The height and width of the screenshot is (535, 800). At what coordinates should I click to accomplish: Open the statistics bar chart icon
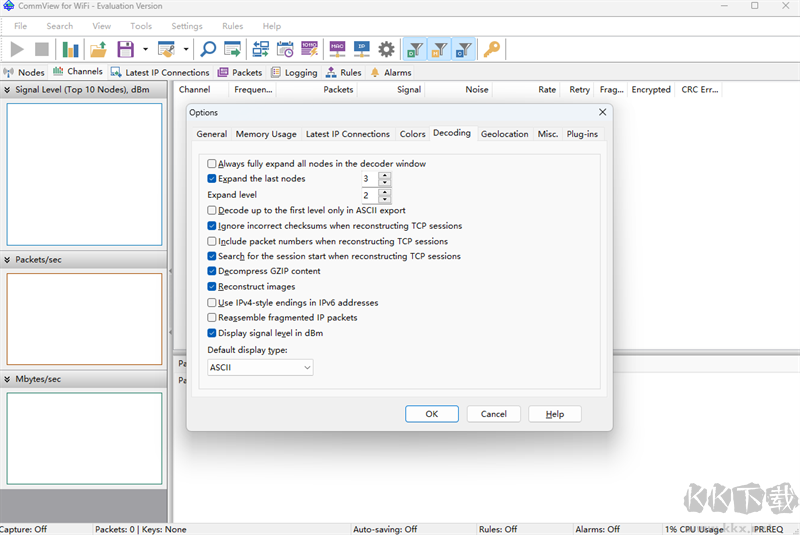point(70,49)
